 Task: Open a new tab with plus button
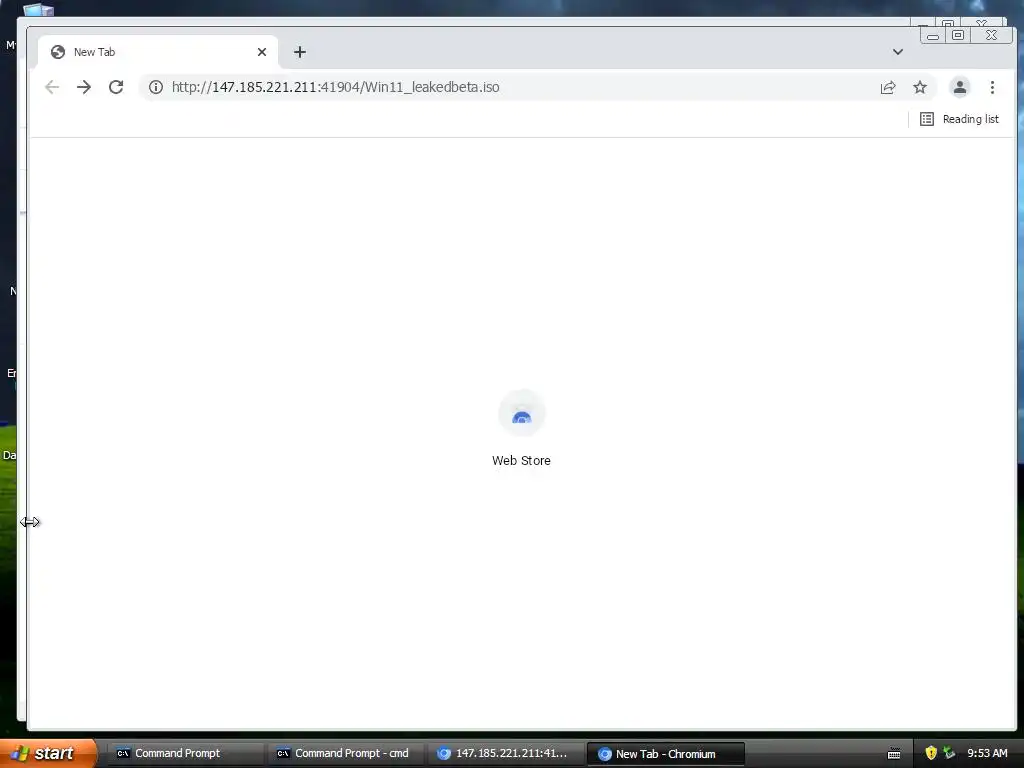pos(300,52)
